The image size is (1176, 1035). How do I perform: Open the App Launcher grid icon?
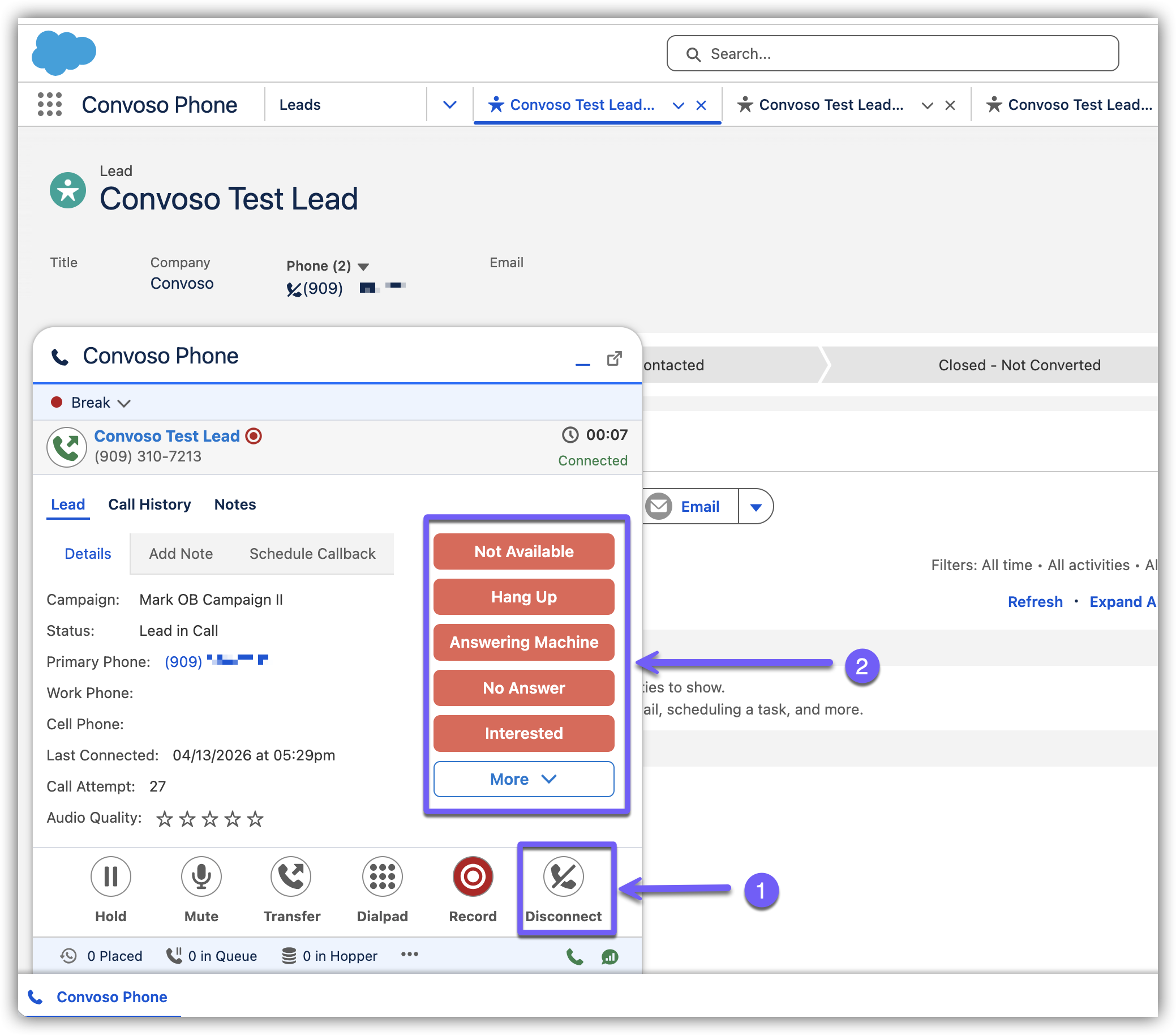point(50,104)
